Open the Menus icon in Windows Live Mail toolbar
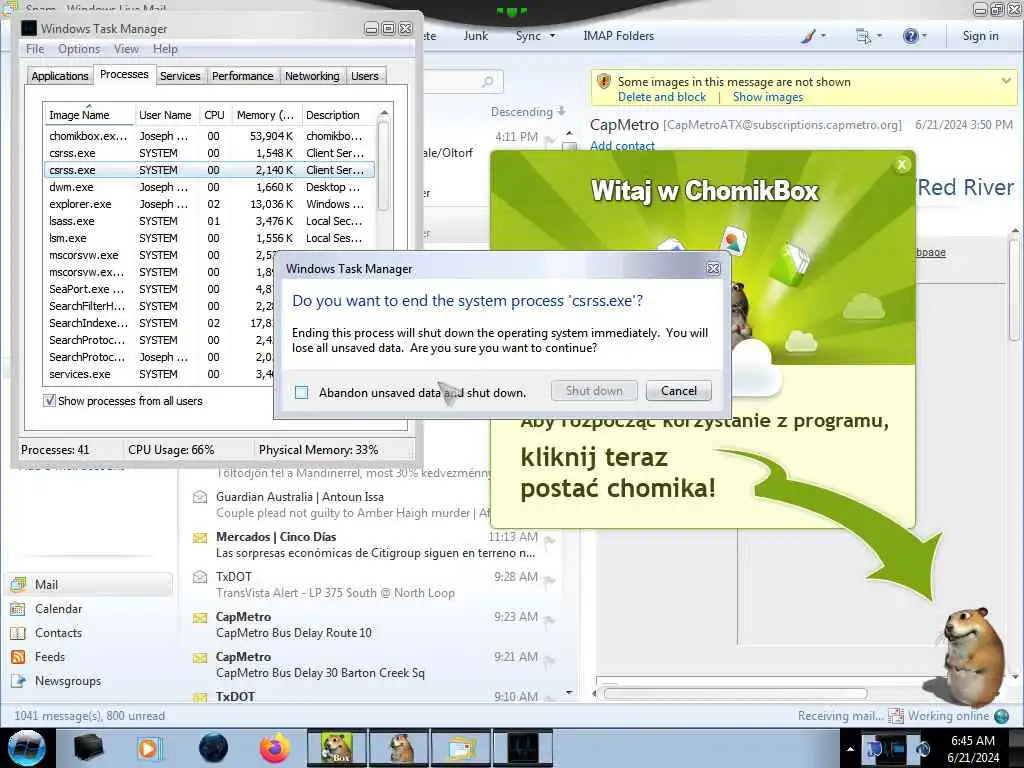The height and width of the screenshot is (768, 1024). 863,36
